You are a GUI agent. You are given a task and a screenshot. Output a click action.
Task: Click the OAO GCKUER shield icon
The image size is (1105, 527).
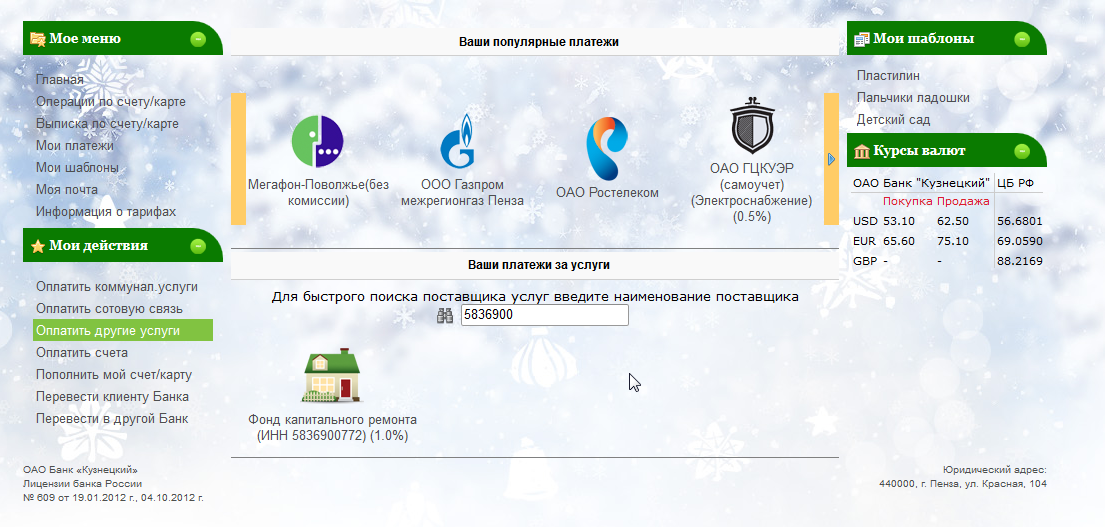pyautogui.click(x=750, y=126)
